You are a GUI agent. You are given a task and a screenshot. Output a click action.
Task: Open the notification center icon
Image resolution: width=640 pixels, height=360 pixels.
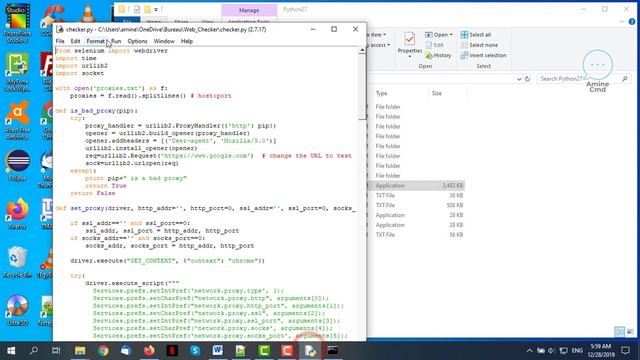(626, 351)
